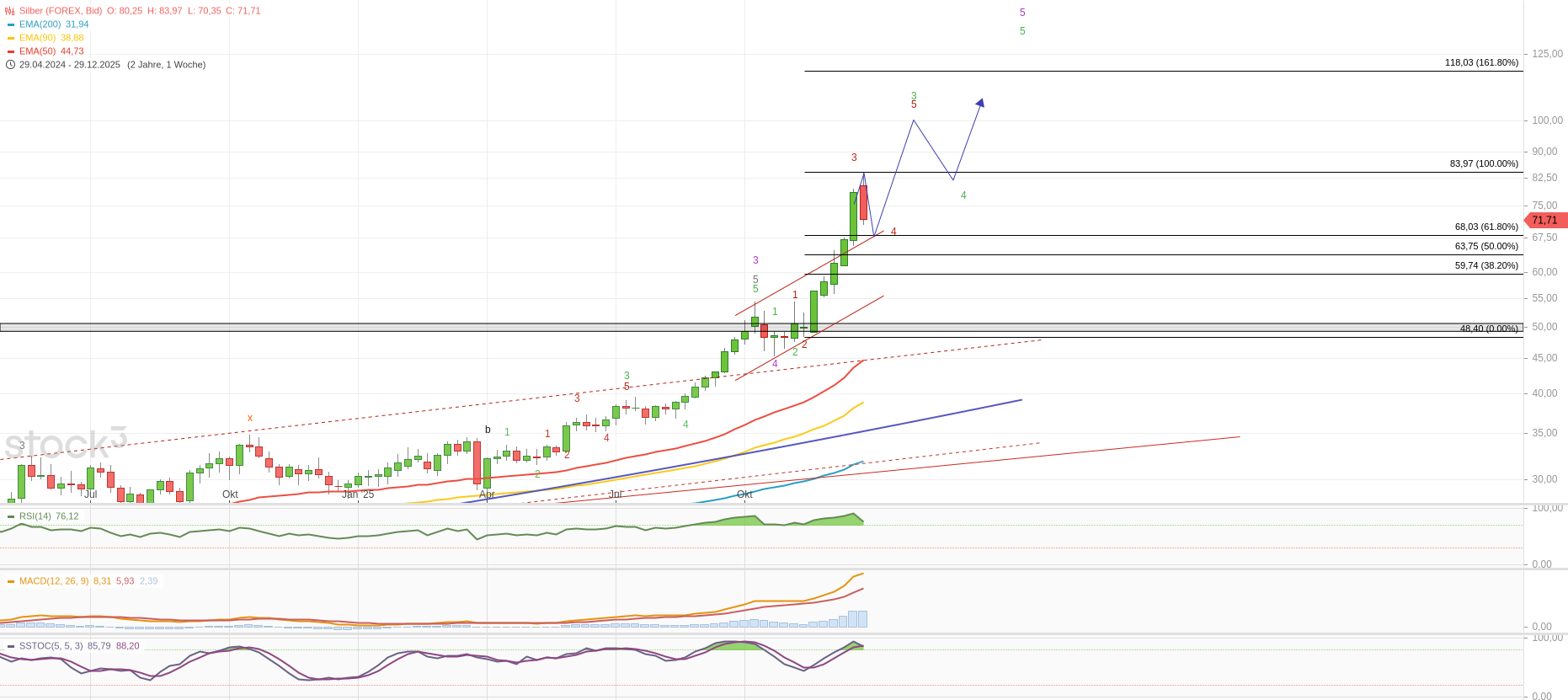Image resolution: width=1568 pixels, height=700 pixels.
Task: Click the 63,75 (50.00%) Fibonacci level label
Action: 1486,246
